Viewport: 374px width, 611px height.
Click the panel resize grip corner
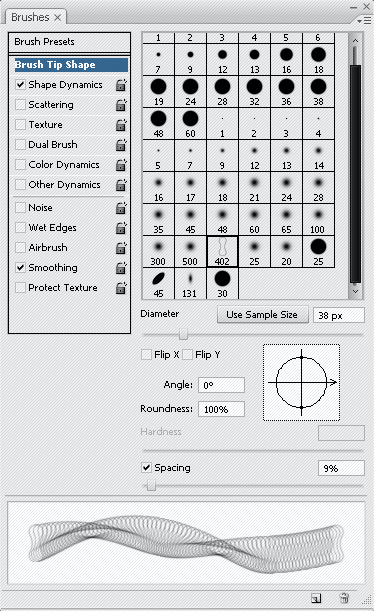367,599
